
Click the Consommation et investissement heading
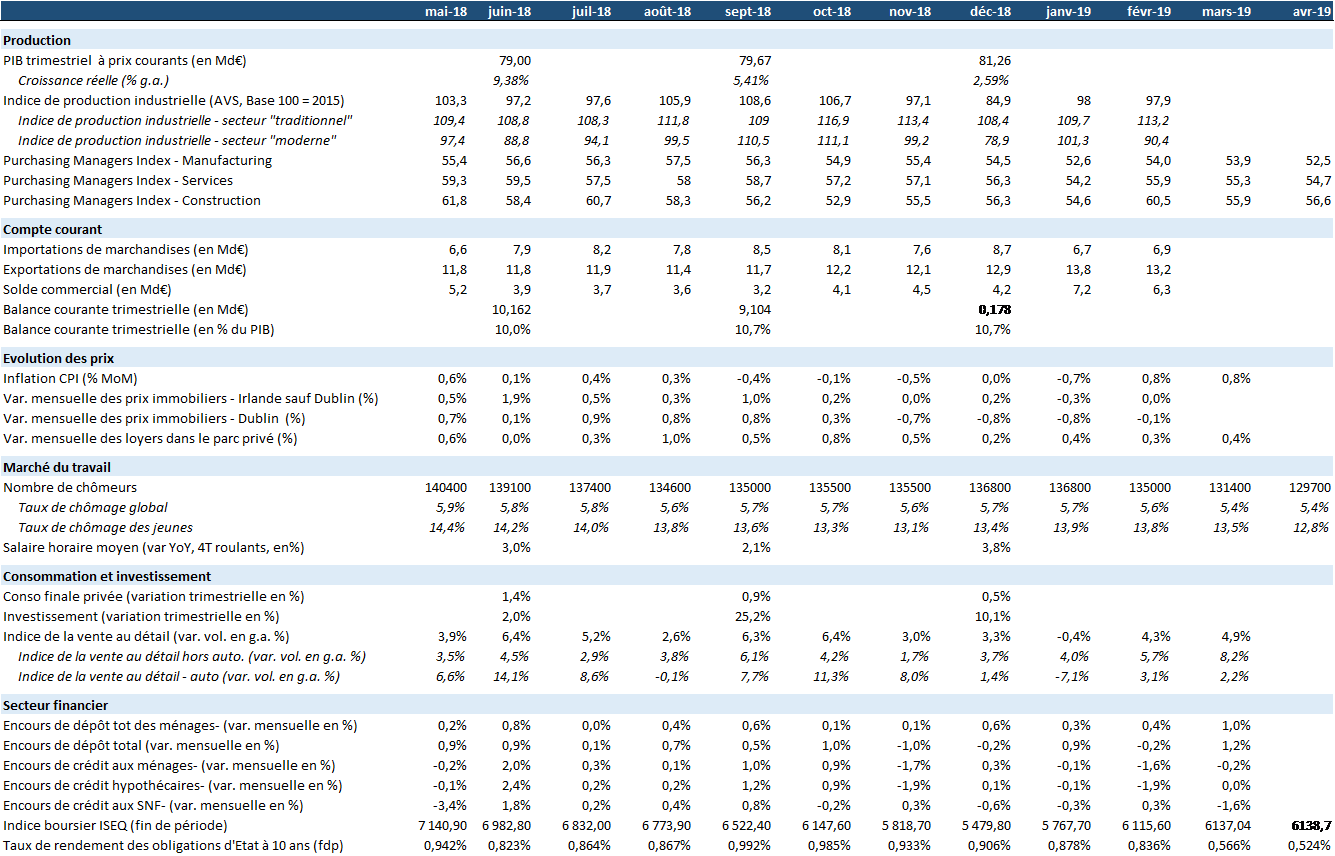(107, 576)
